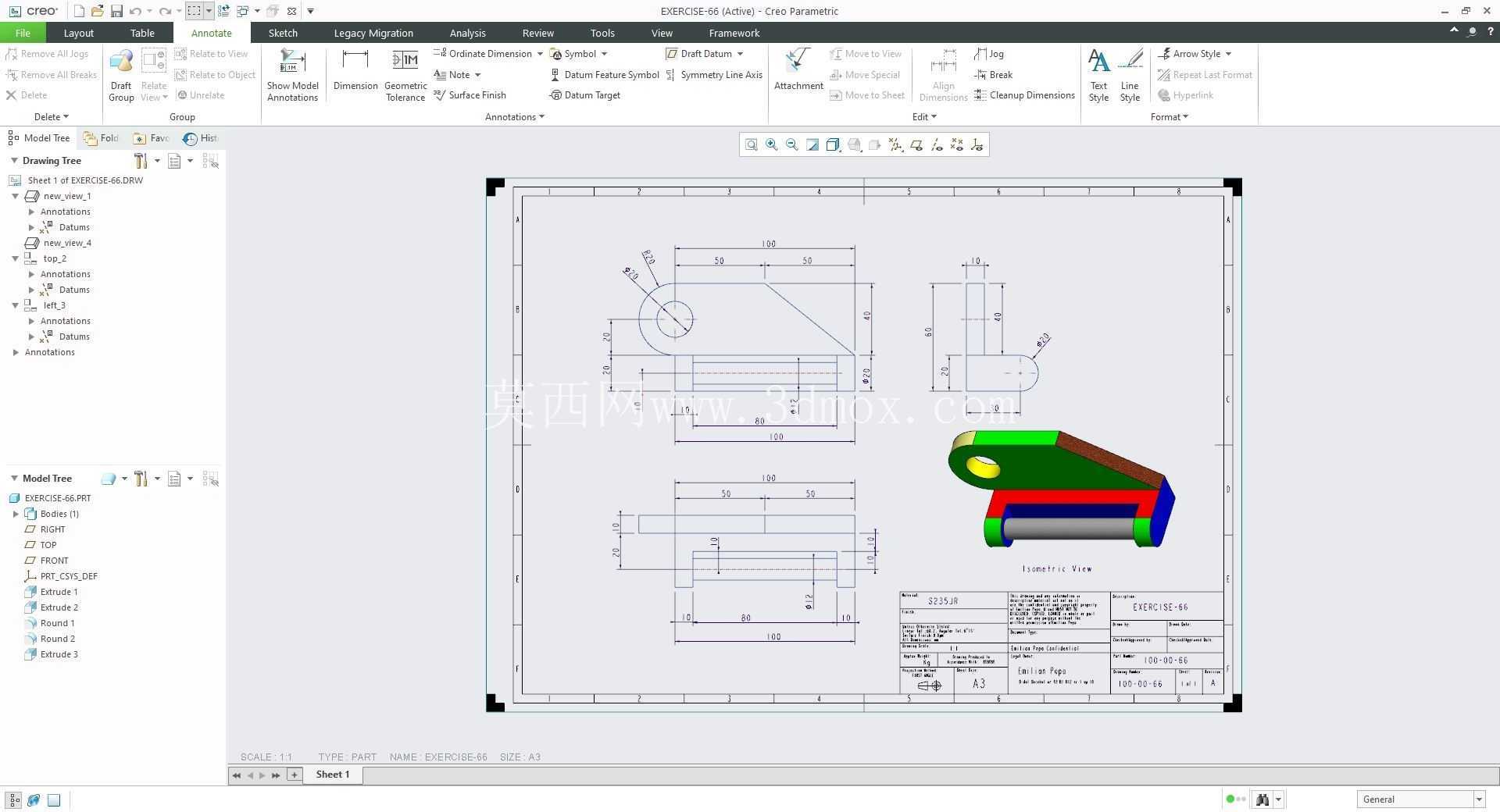This screenshot has height=812, width=1500.
Task: Go to first sheet arrow button
Action: click(x=237, y=775)
